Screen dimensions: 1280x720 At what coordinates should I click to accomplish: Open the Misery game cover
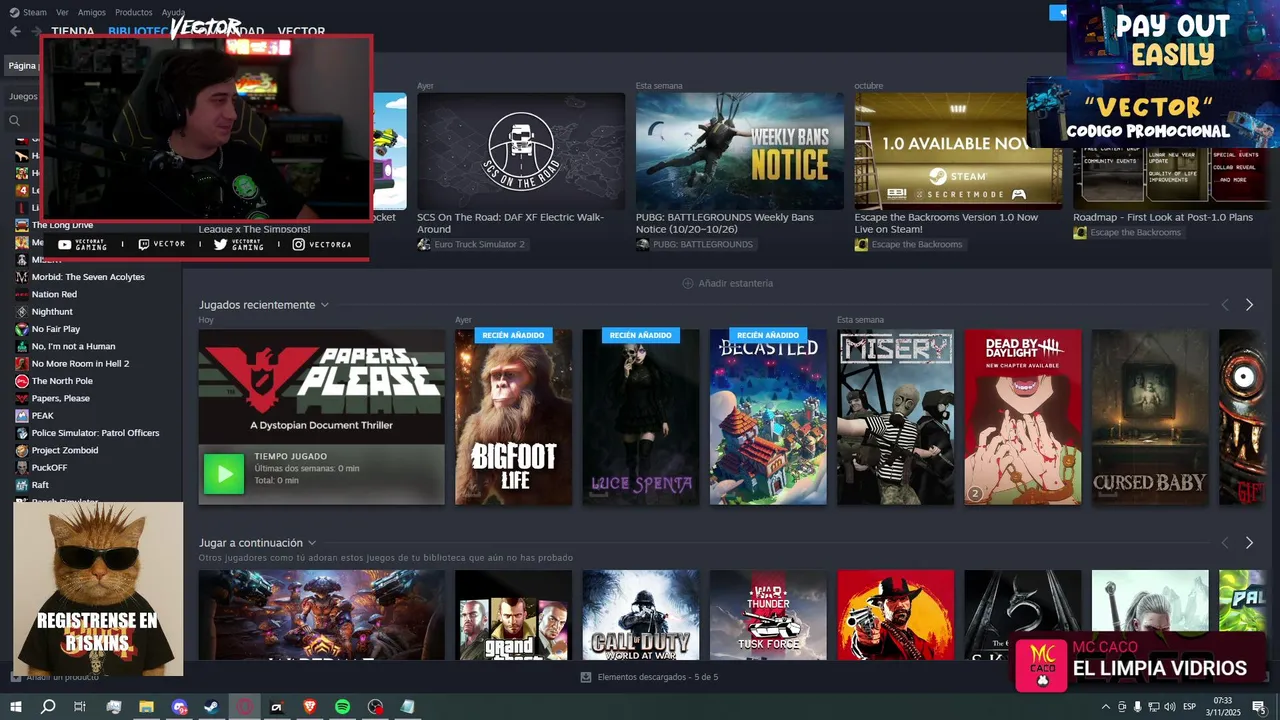[x=896, y=417]
